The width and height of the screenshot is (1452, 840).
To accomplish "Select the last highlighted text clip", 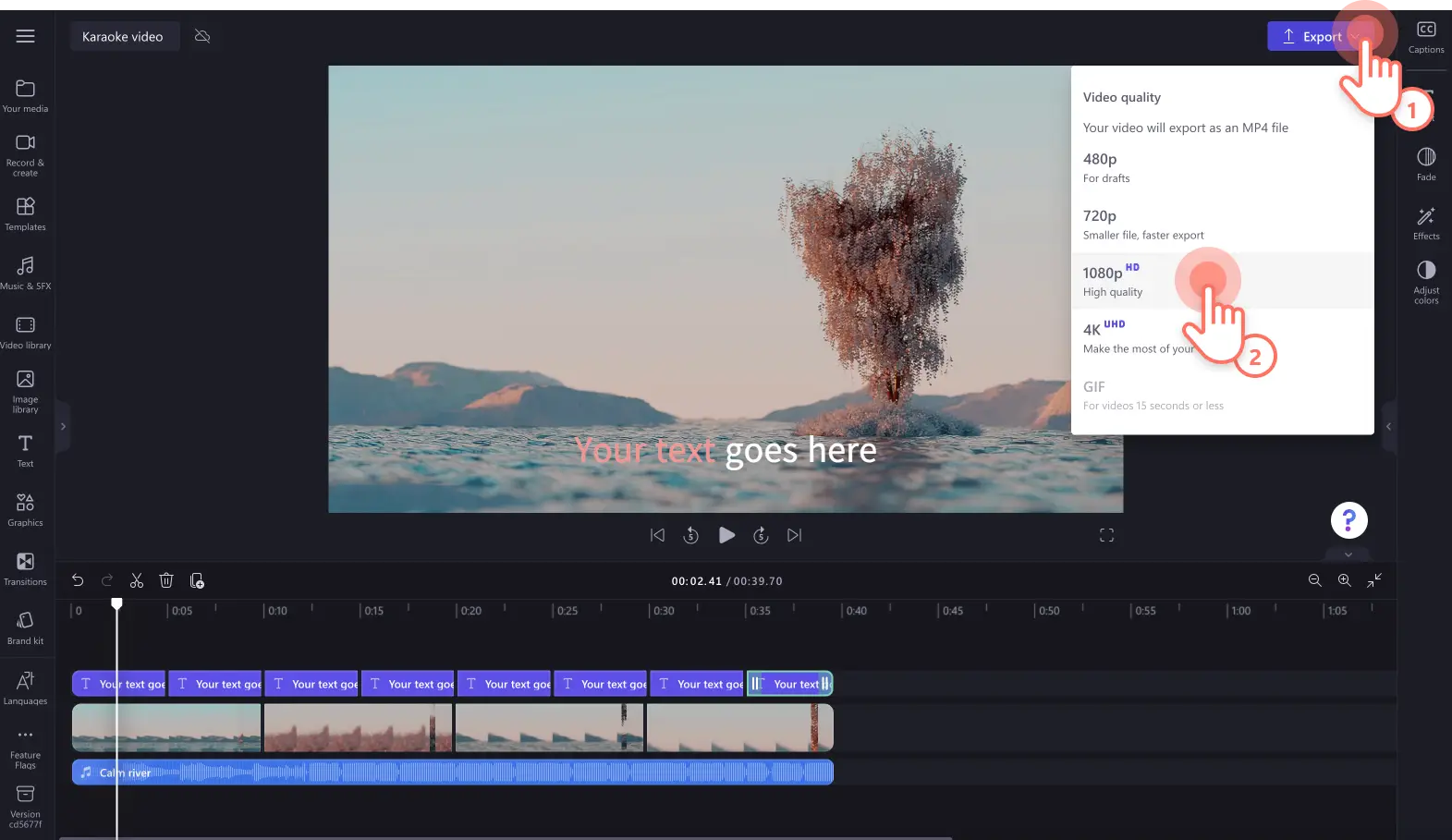I will 789,684.
